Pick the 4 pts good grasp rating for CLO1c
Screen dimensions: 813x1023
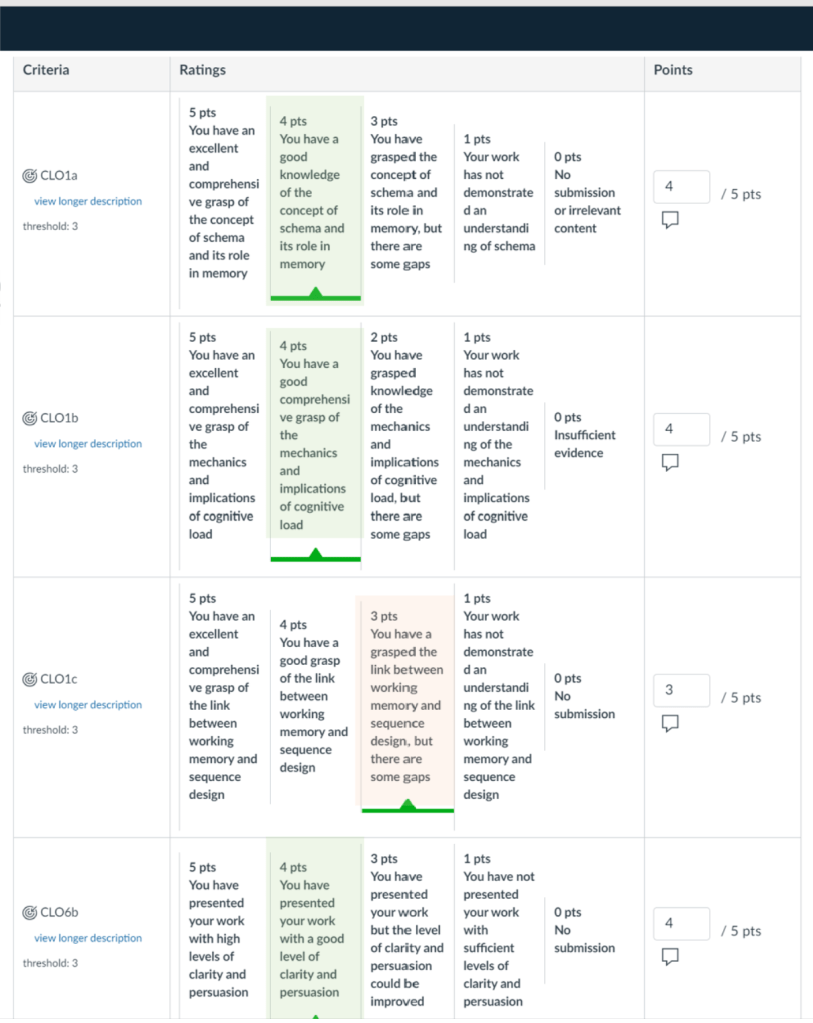click(x=313, y=696)
